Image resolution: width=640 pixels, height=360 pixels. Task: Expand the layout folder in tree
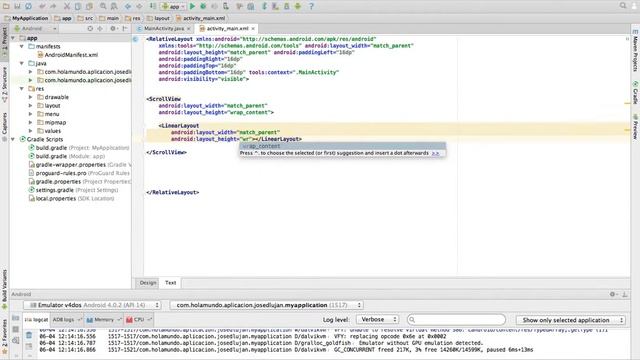(31, 106)
